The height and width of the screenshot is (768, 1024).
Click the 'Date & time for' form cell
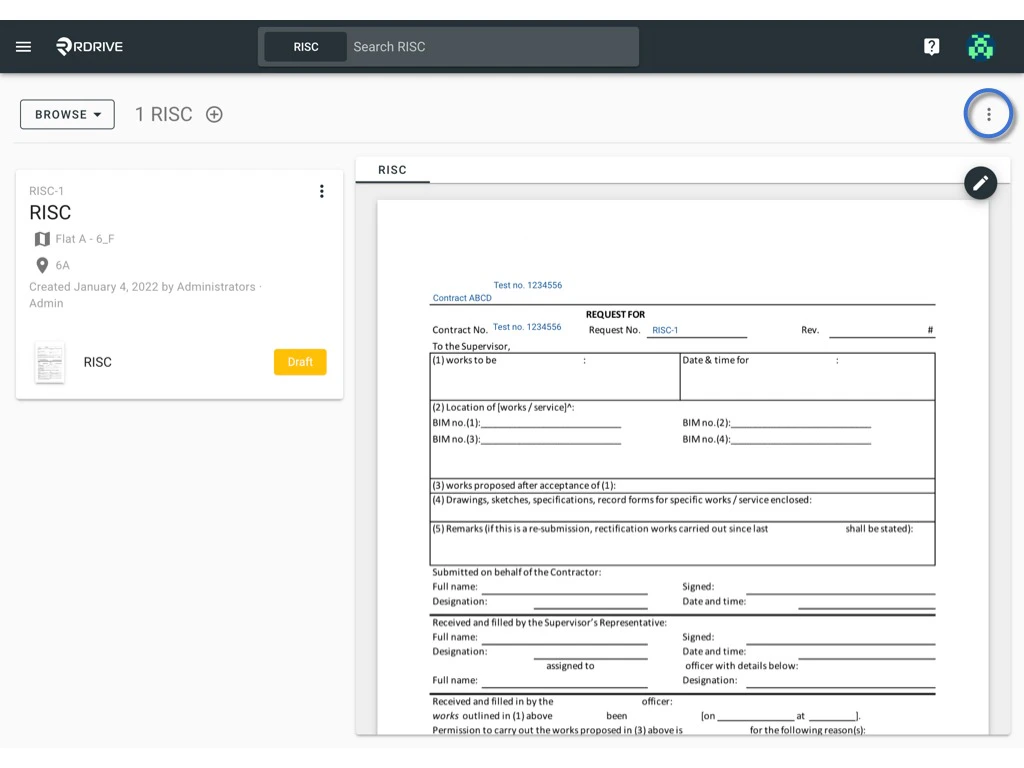pos(807,377)
